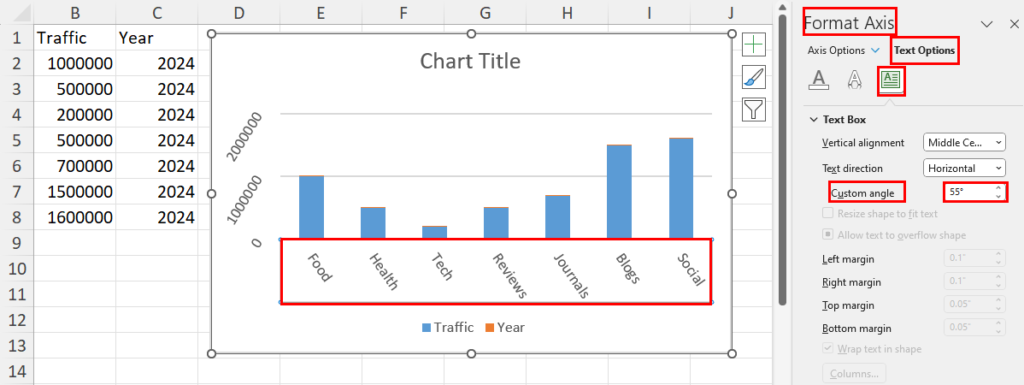Select the Food axis label

click(x=319, y=268)
